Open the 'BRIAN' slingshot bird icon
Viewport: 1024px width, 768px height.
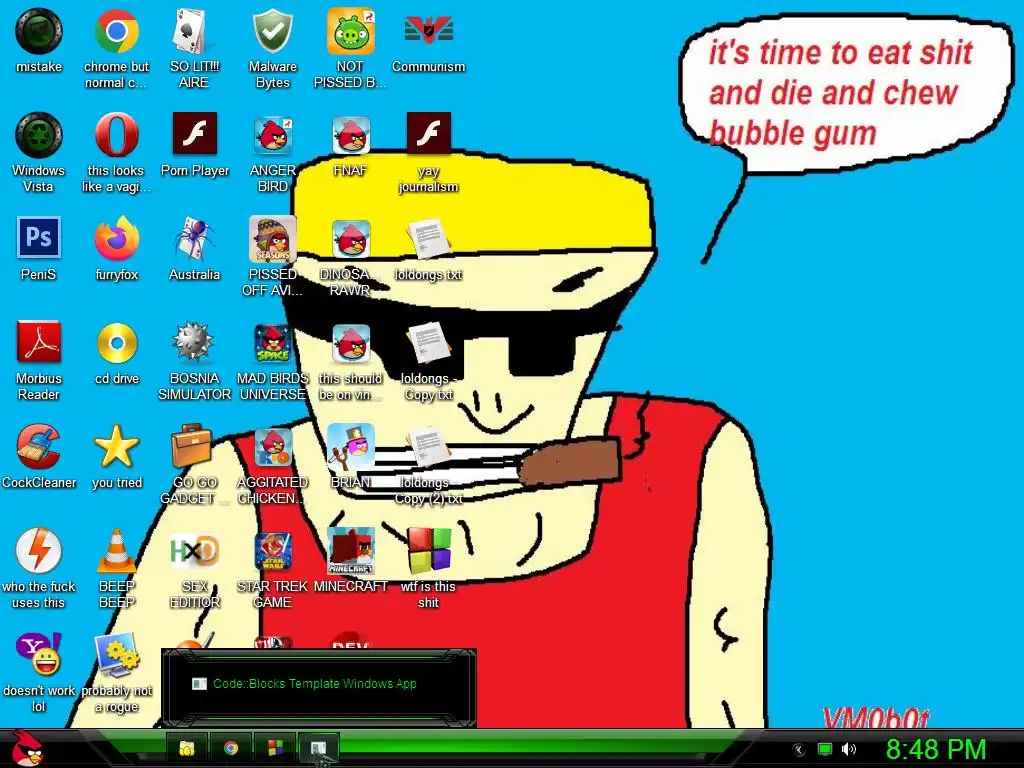(x=351, y=447)
